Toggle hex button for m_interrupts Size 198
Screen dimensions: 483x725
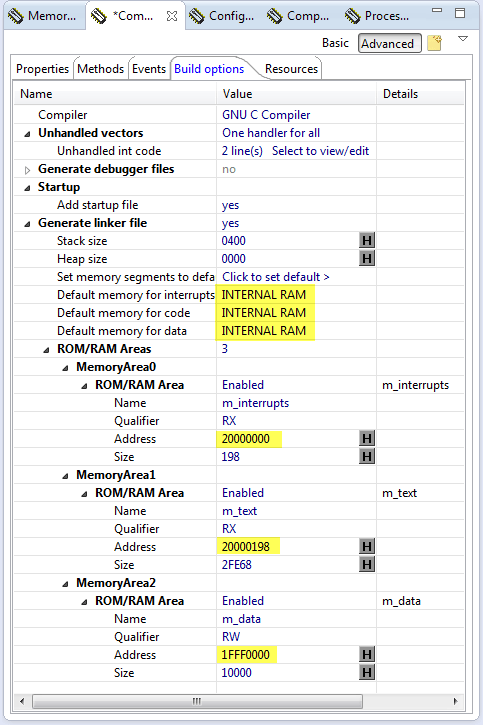[x=367, y=456]
